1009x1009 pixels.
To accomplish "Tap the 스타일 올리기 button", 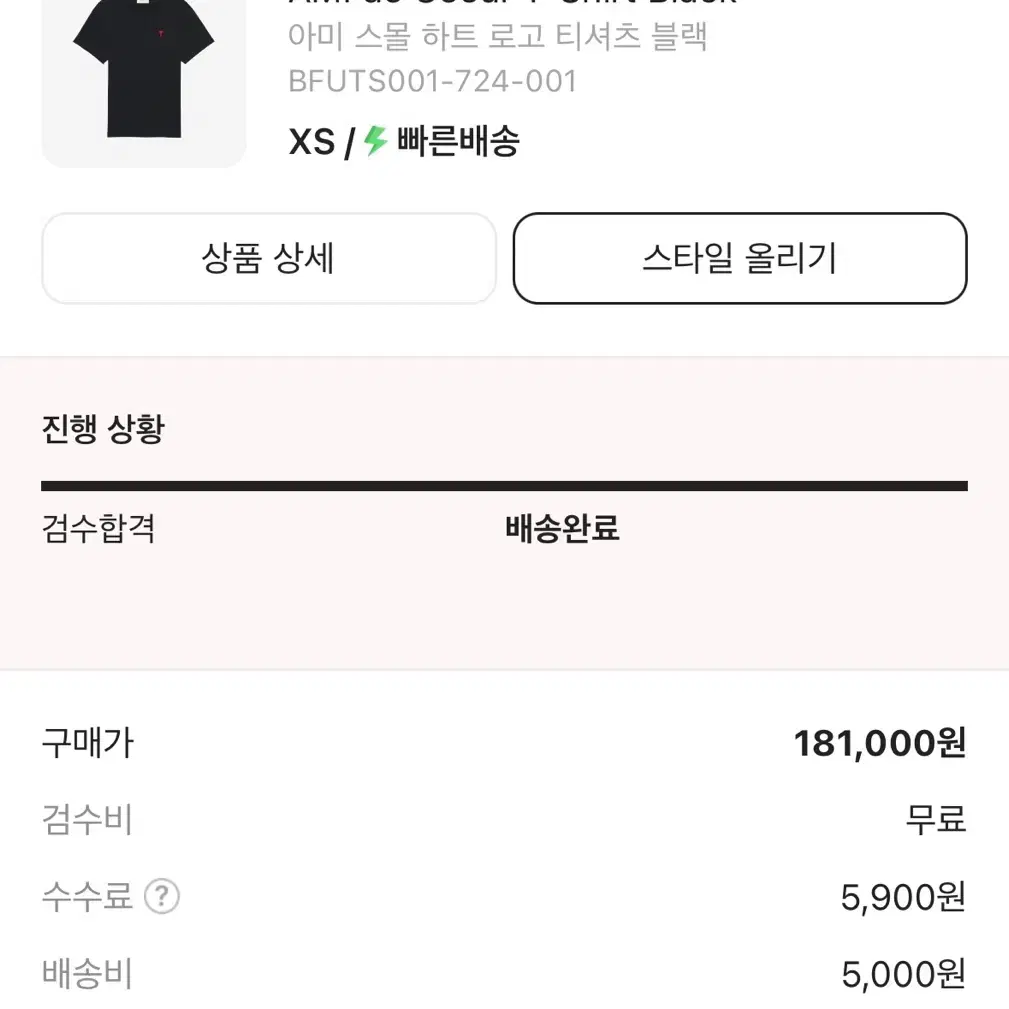I will click(740, 258).
